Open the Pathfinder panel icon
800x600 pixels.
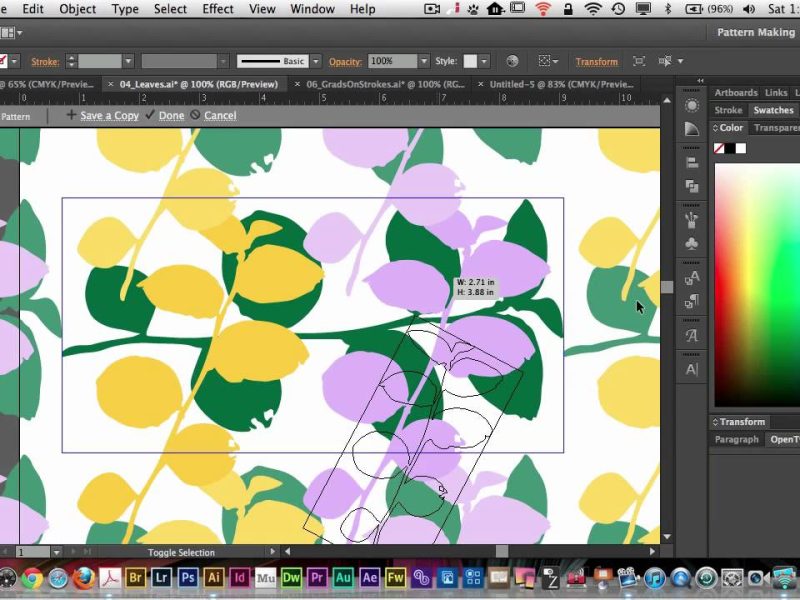click(692, 186)
